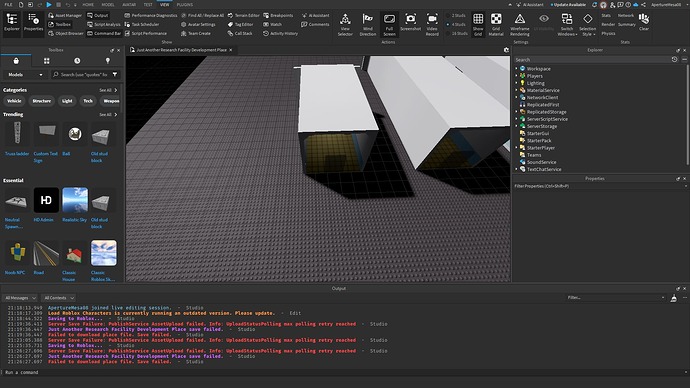Open the Models category dropdown in Toolbox
This screenshot has width=690, height=388.
tap(25, 75)
